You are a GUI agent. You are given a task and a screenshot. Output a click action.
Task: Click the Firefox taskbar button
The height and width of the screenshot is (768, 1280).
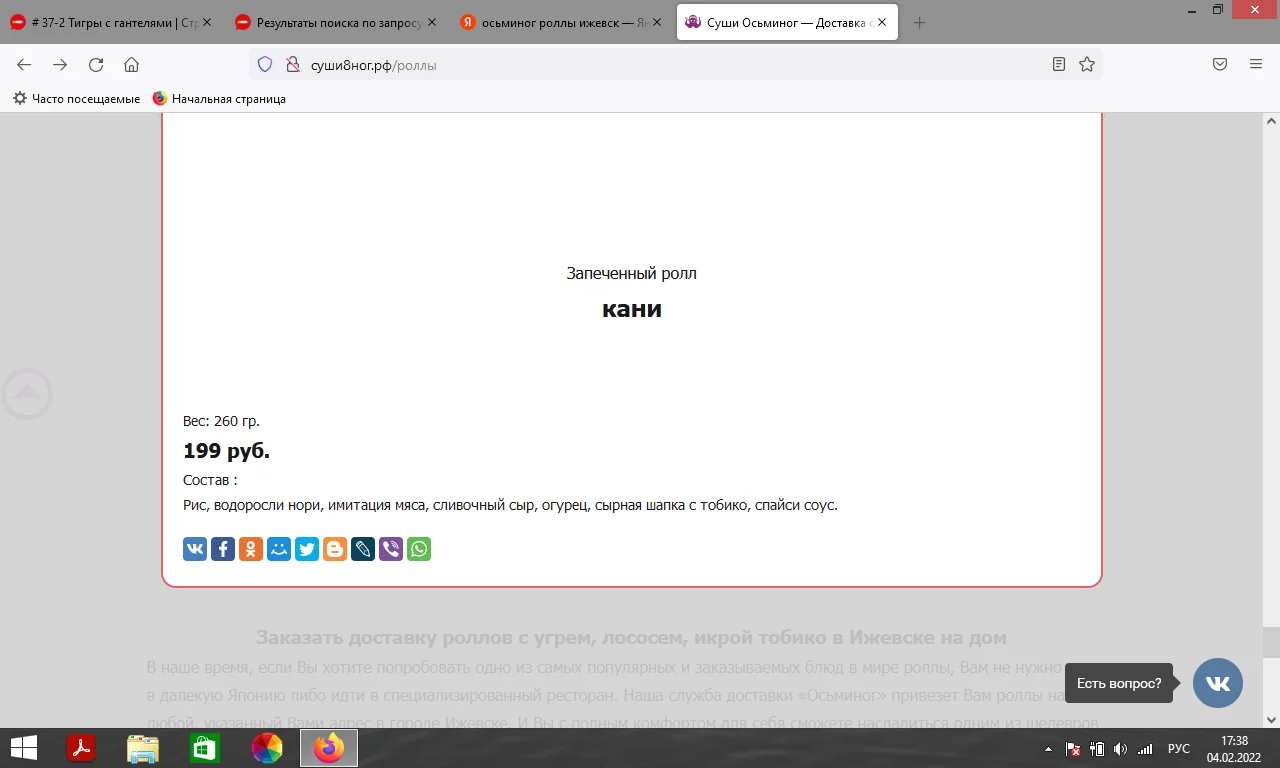329,748
